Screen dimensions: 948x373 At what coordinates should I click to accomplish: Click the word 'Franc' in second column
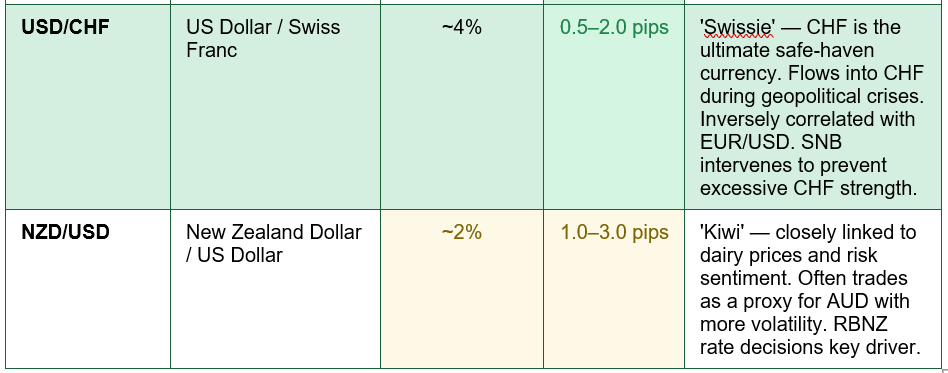pyautogui.click(x=212, y=50)
